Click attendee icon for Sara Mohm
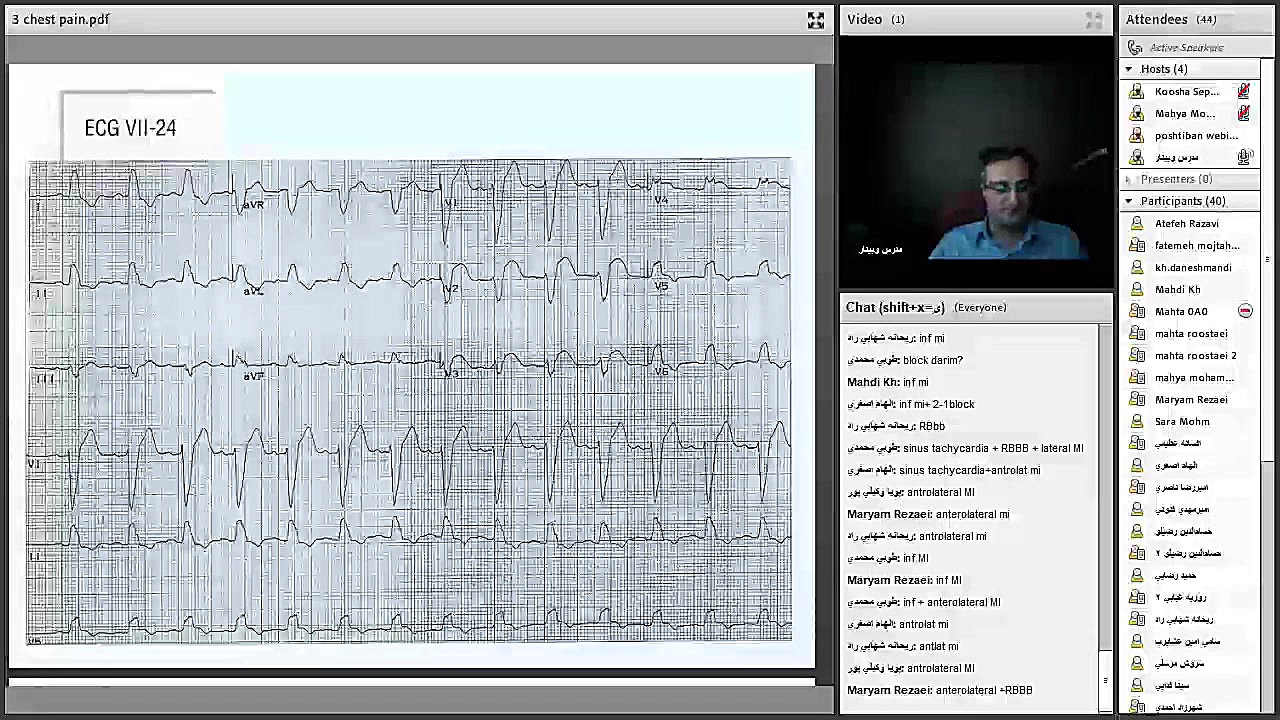 tap(1136, 421)
